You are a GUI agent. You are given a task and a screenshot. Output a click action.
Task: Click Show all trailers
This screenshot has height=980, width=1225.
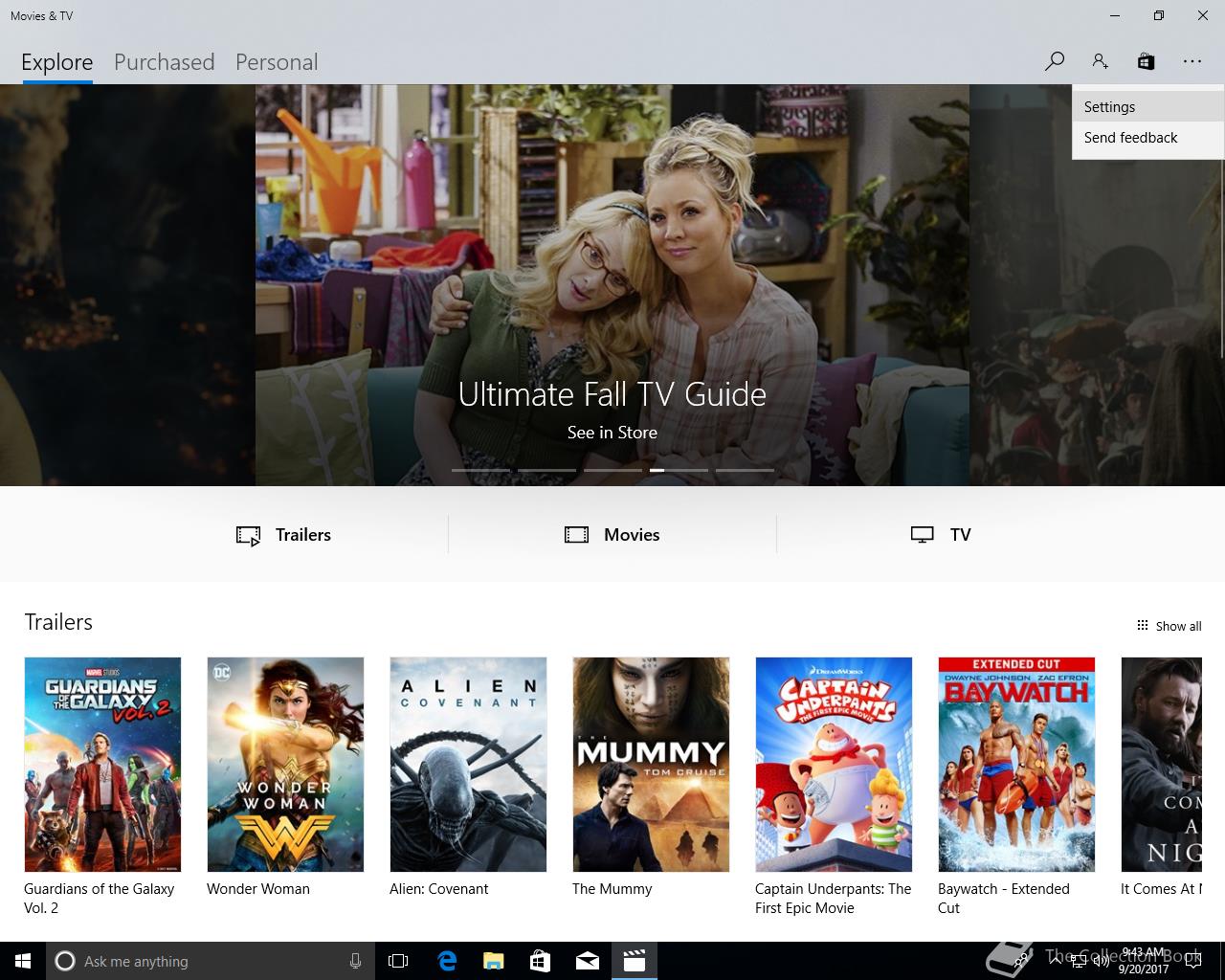1169,626
